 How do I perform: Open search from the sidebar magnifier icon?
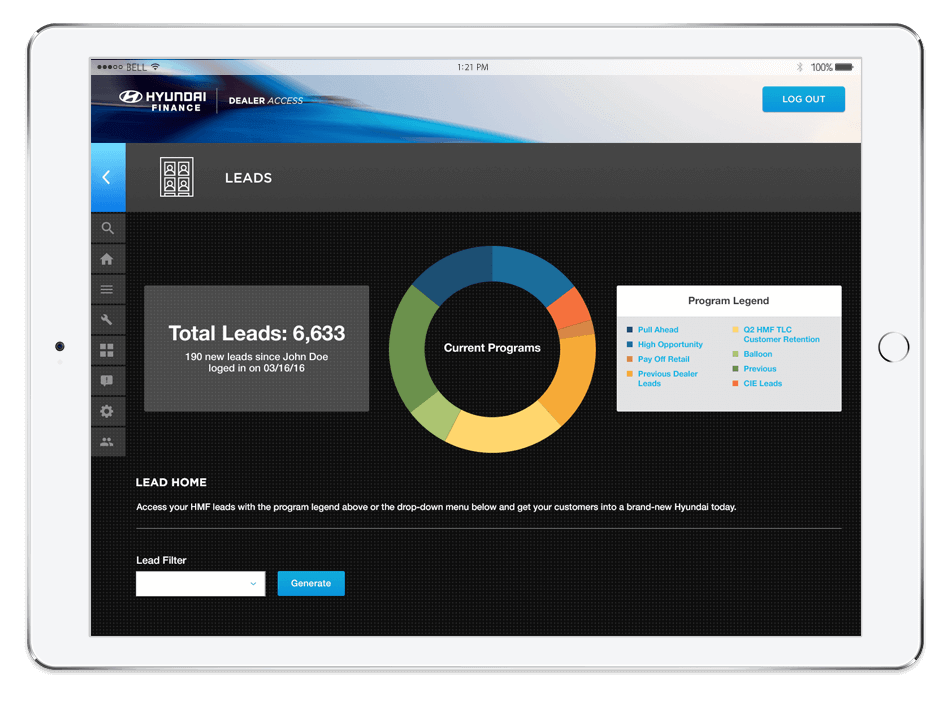coord(107,229)
